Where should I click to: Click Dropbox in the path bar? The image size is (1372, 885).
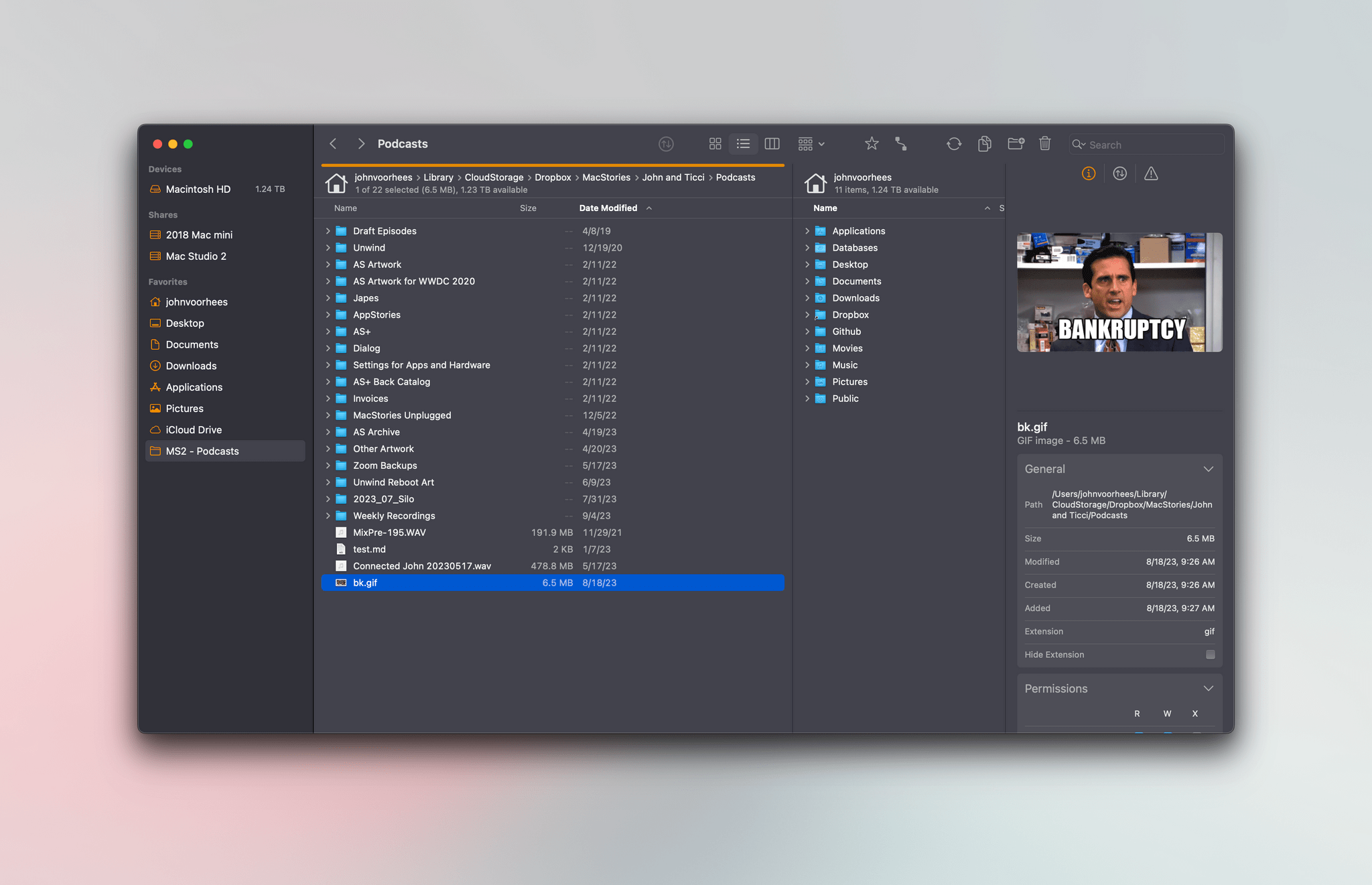point(553,178)
